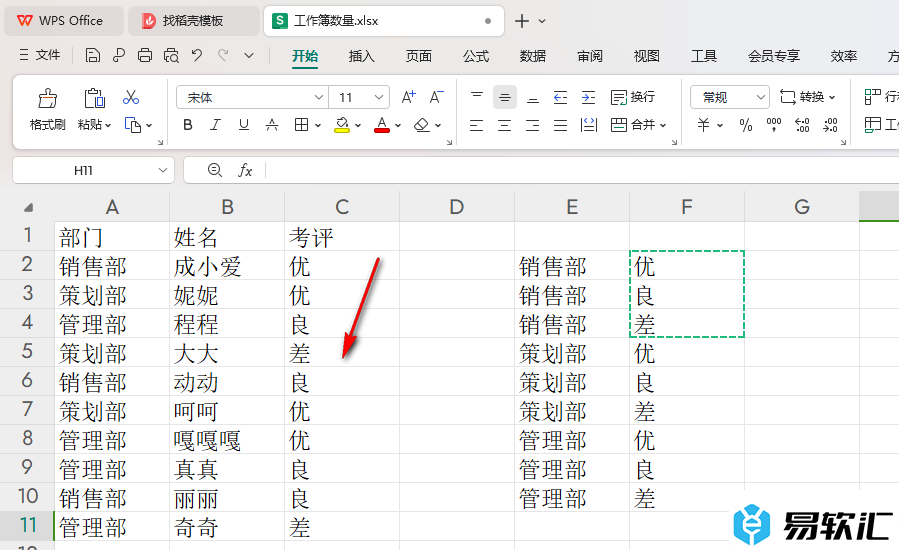Decrease font size with A- icon
The height and width of the screenshot is (550, 899).
pos(436,97)
